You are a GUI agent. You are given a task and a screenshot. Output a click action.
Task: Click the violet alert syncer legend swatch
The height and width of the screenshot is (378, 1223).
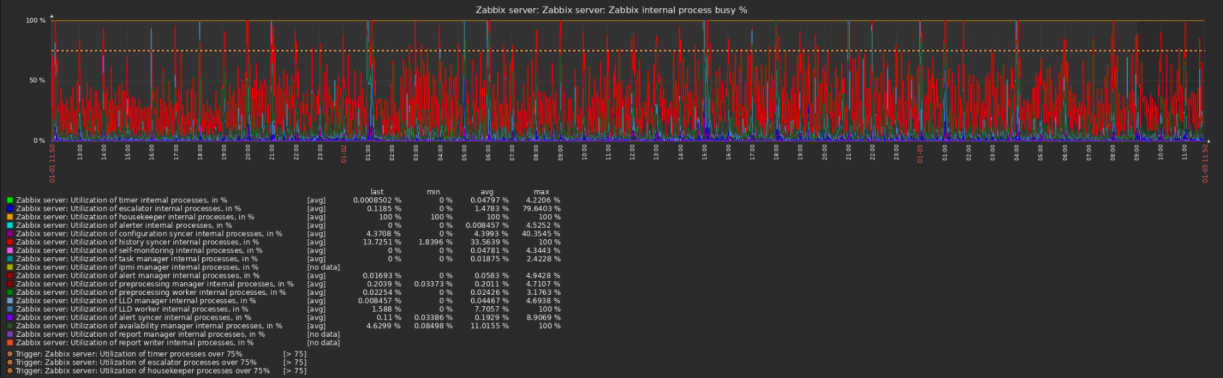(9, 317)
